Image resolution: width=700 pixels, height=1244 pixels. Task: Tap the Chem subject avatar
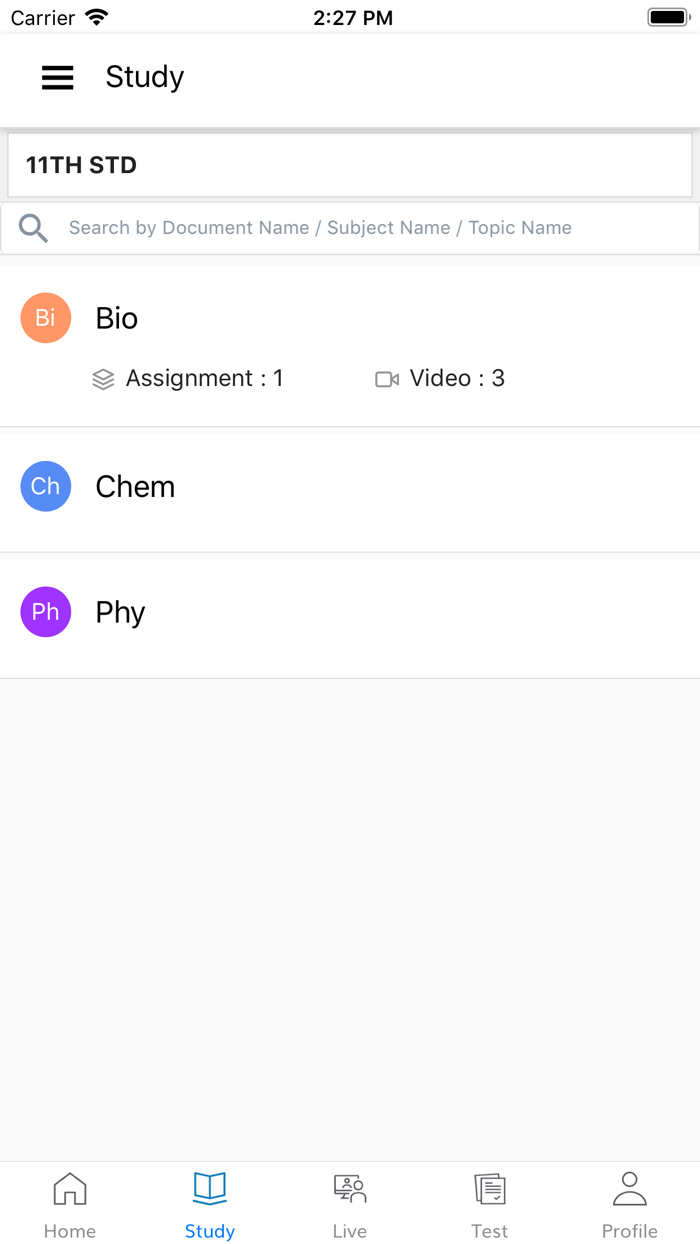point(45,486)
